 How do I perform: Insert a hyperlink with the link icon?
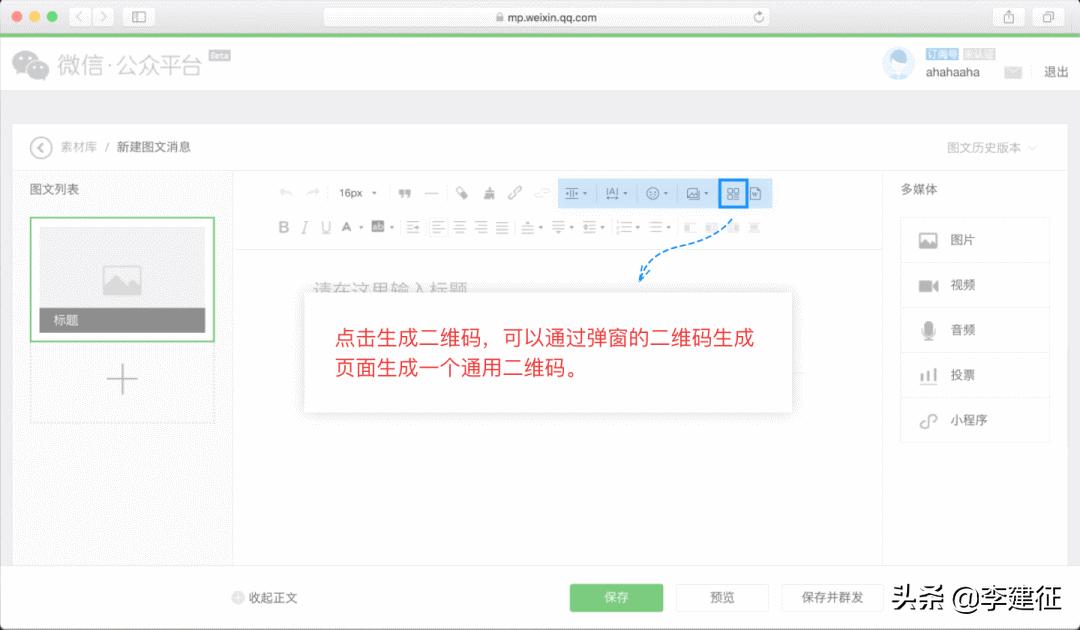tap(514, 193)
